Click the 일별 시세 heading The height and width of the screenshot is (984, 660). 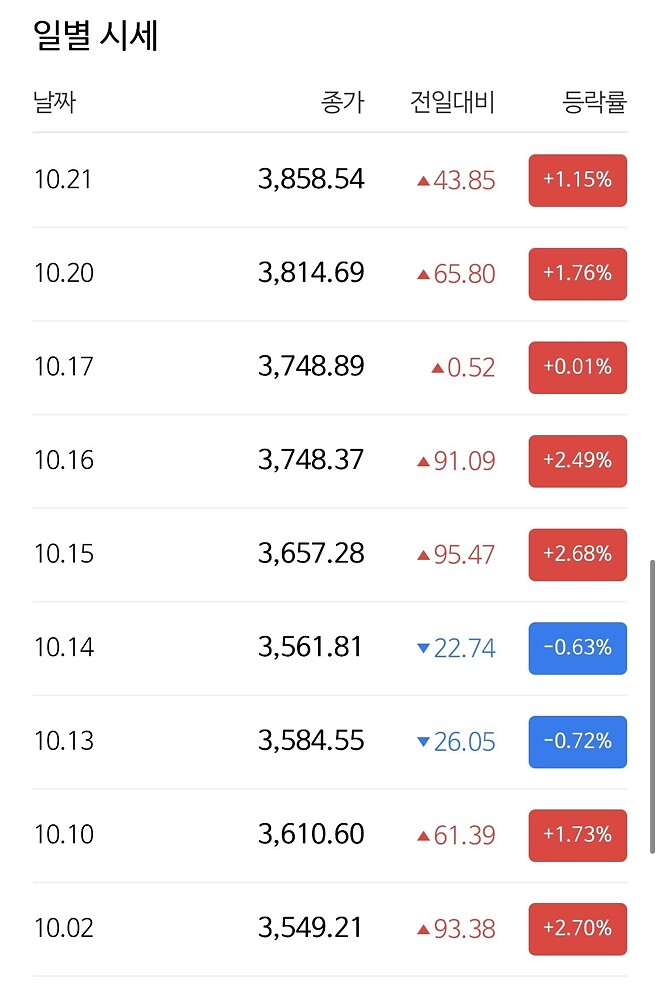(96, 36)
